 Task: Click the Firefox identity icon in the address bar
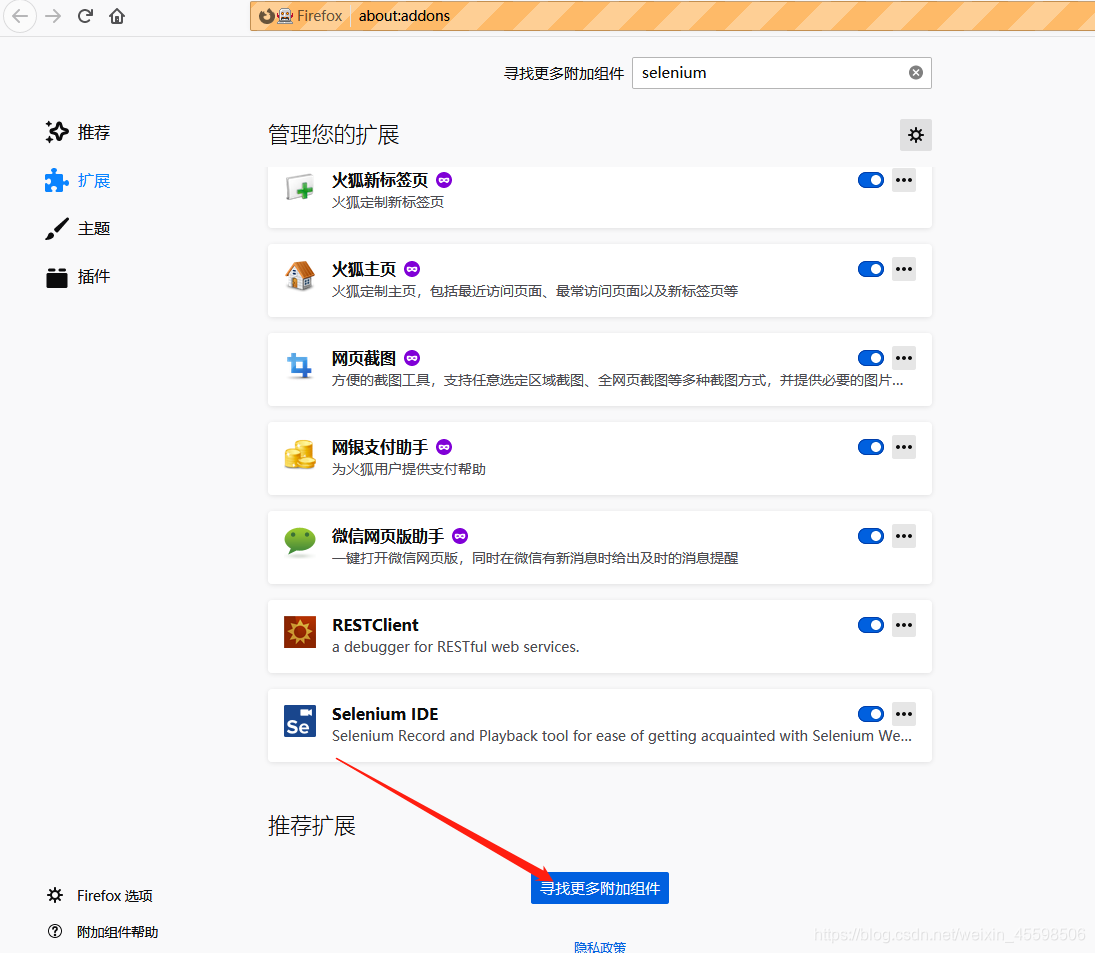(x=266, y=16)
